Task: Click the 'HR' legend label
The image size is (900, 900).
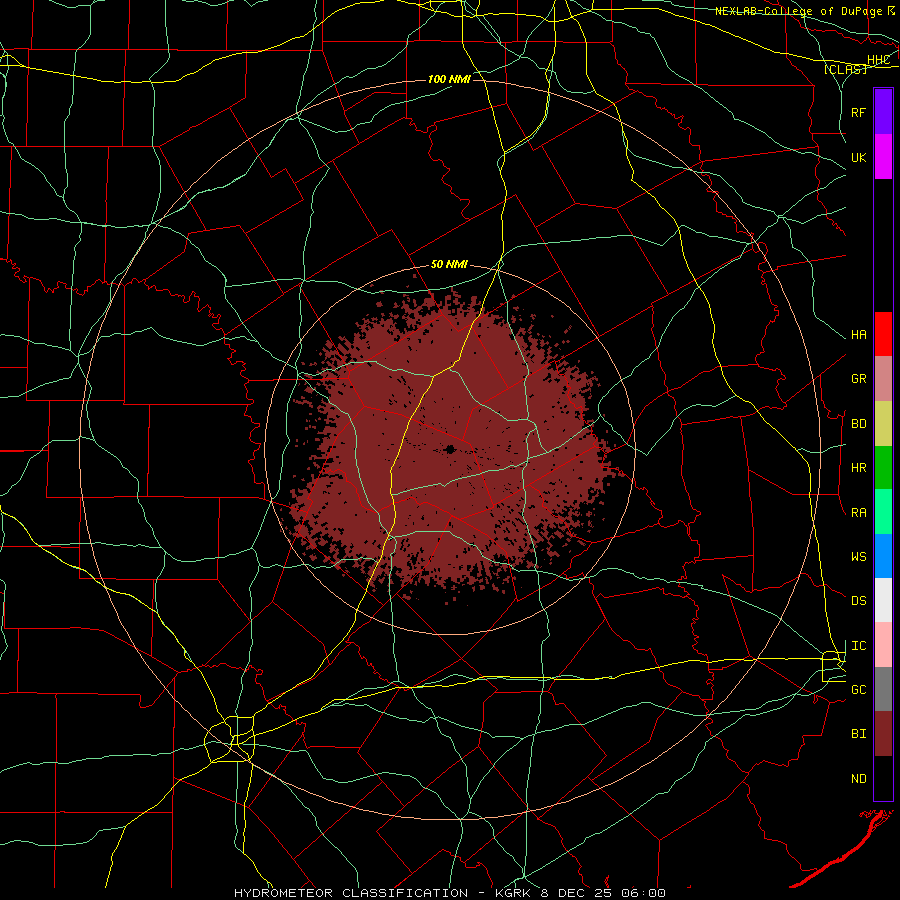Action: (858, 468)
